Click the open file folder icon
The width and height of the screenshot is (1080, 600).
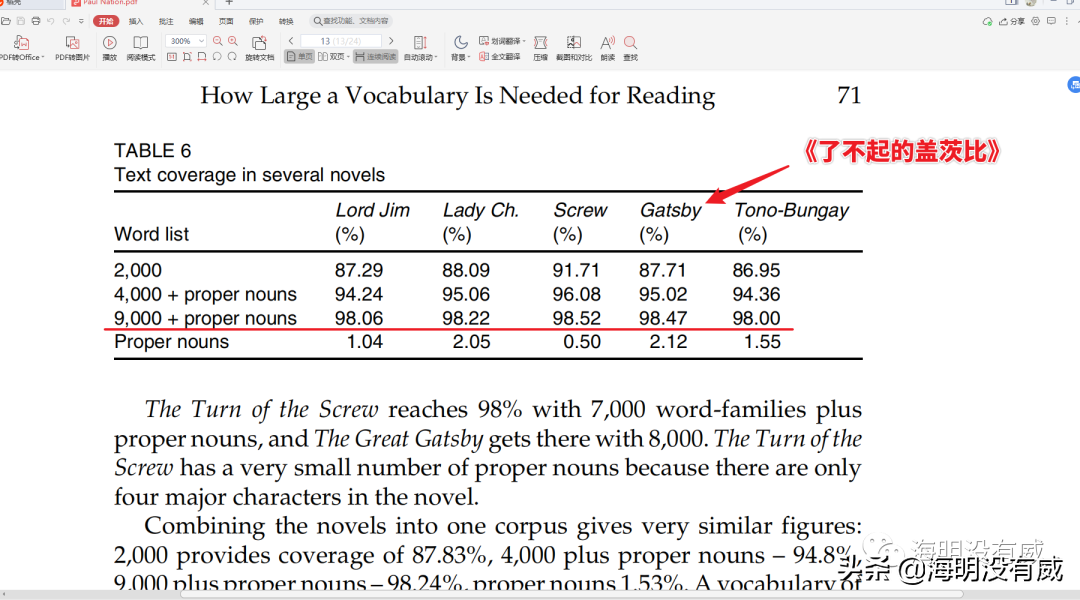(6, 21)
